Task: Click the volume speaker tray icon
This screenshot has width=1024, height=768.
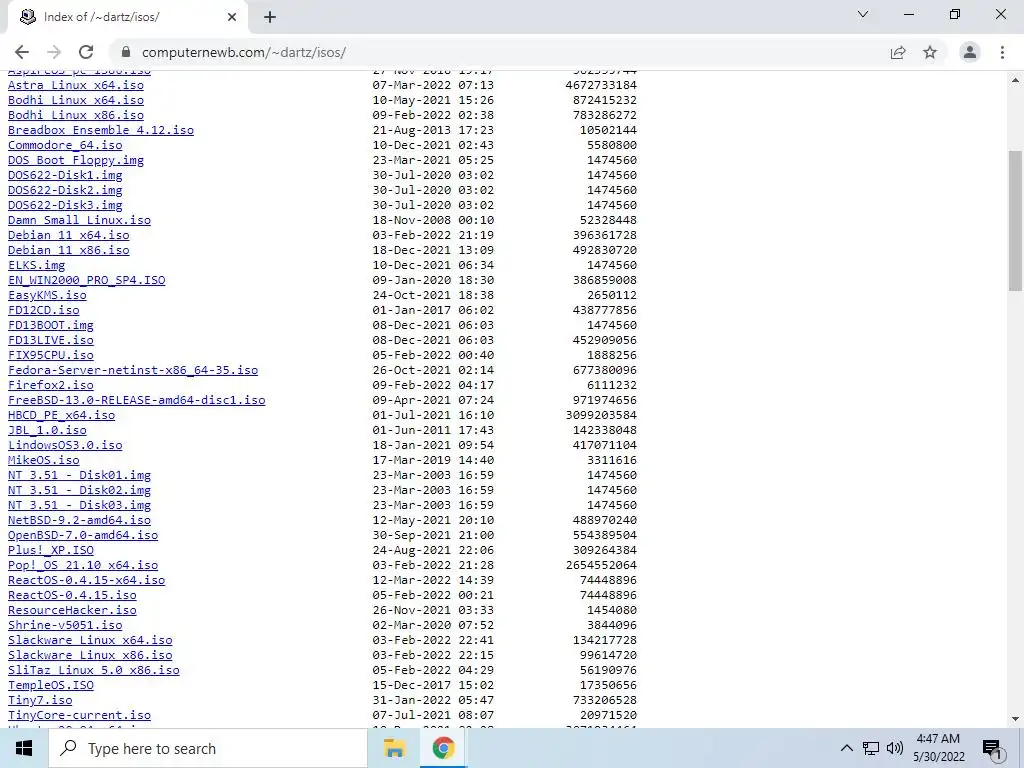Action: [x=895, y=748]
